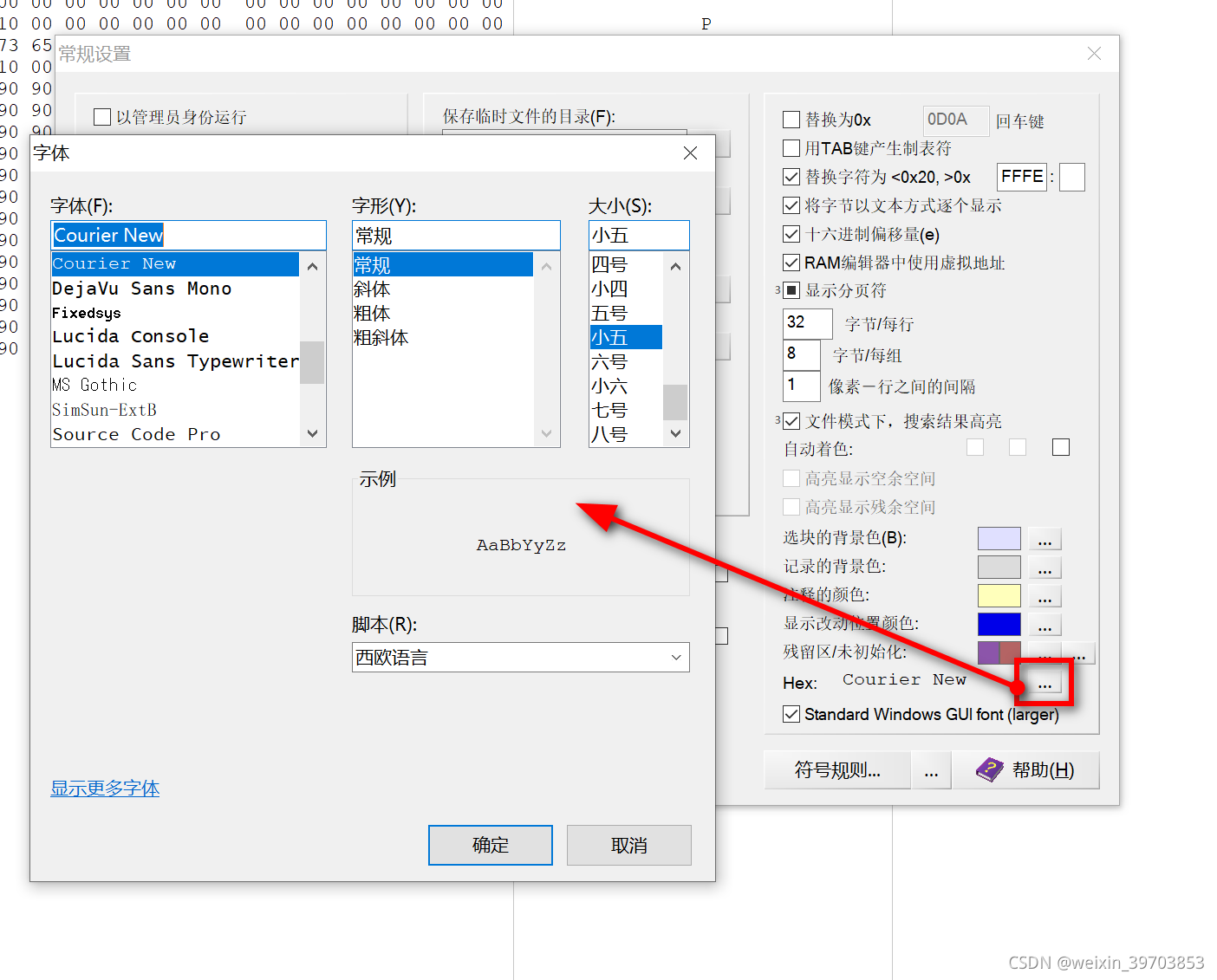This screenshot has width=1217, height=980.
Task: Toggle Standard Windows GUI font (larger) checkbox
Action: (x=791, y=714)
